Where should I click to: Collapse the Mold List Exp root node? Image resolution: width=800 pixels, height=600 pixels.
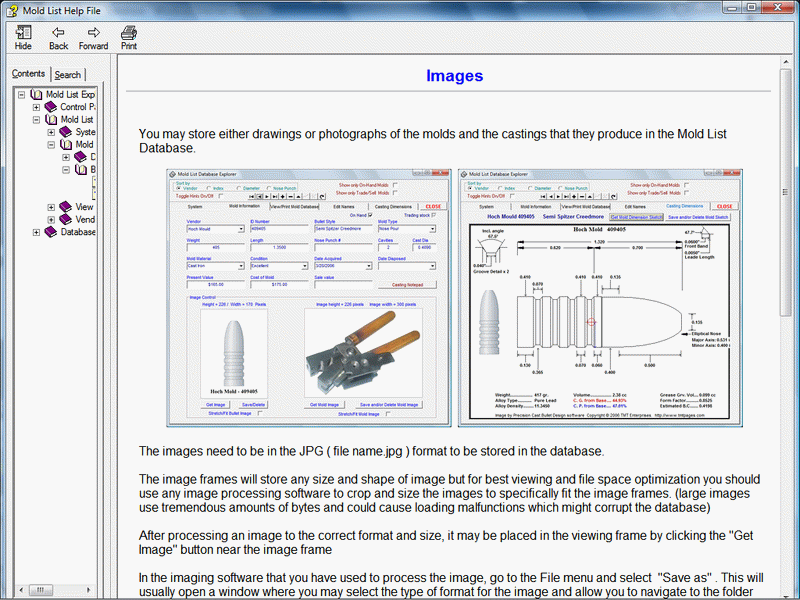click(21, 94)
